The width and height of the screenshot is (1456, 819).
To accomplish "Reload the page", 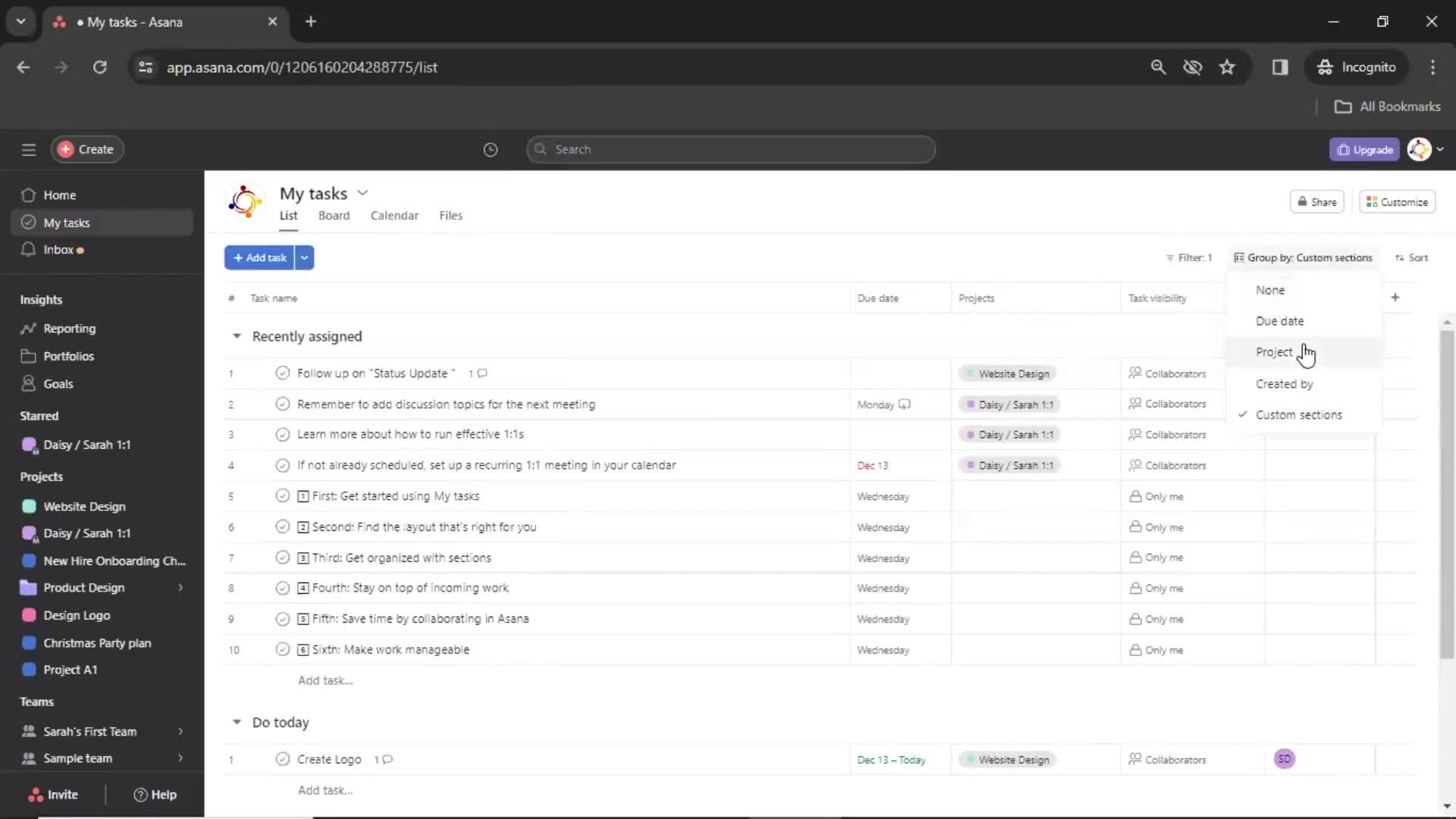I will (x=99, y=67).
